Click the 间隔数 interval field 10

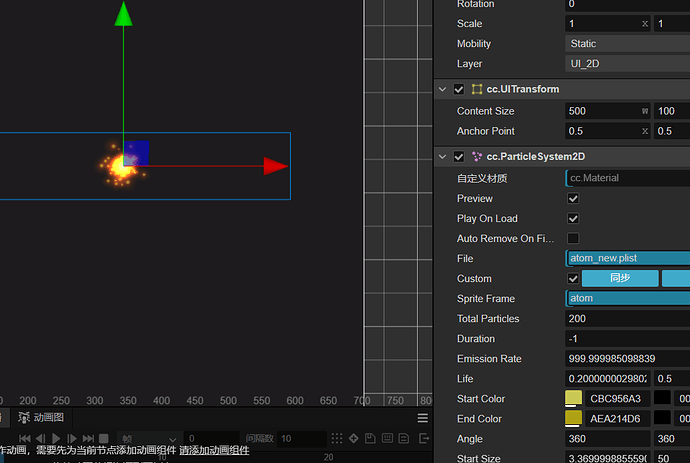301,439
